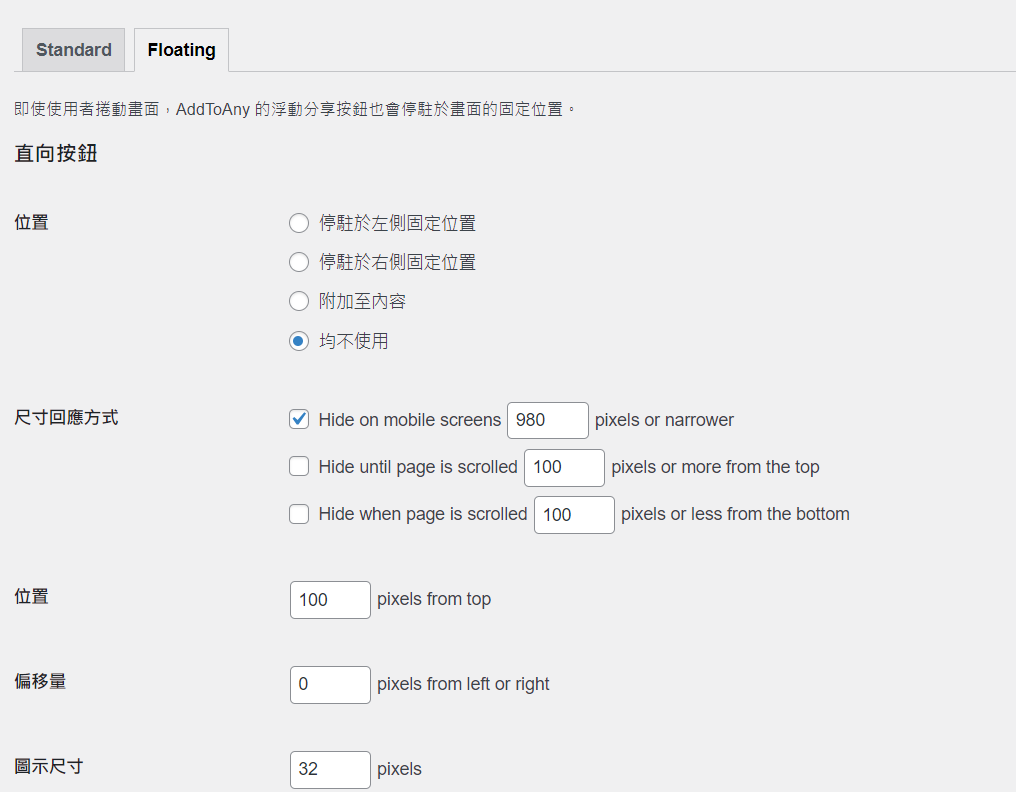
Task: Tick the Hide when page is scrolled checkbox
Action: 299,514
